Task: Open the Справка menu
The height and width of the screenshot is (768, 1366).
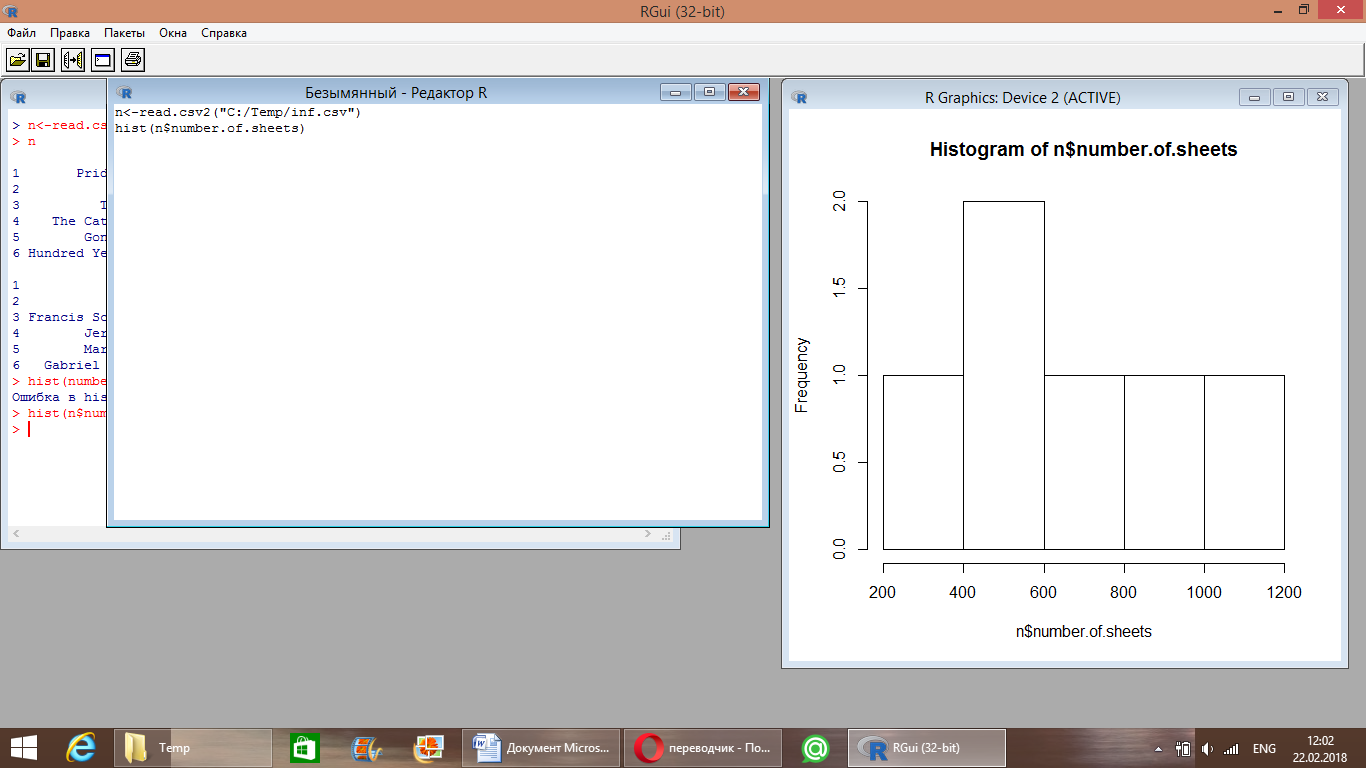Action: coord(224,33)
